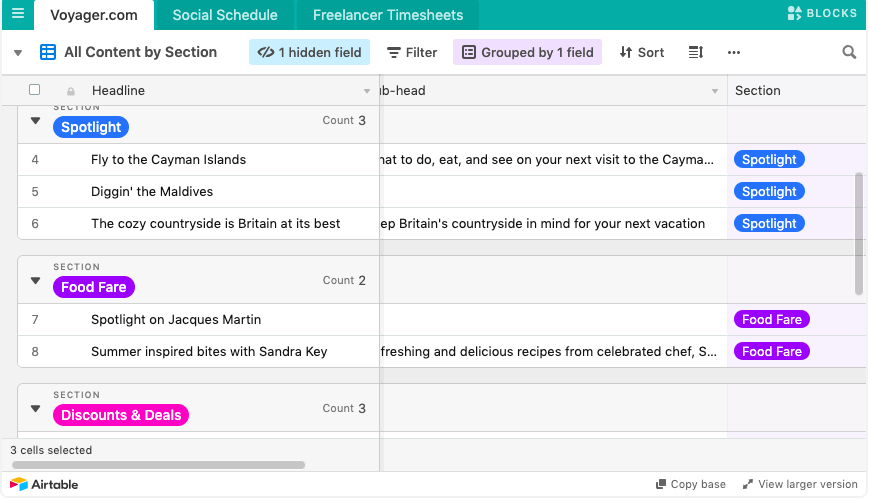Screen dimensions: 870x502
Task: Open the views list dropdown arrow
Action: (x=18, y=52)
